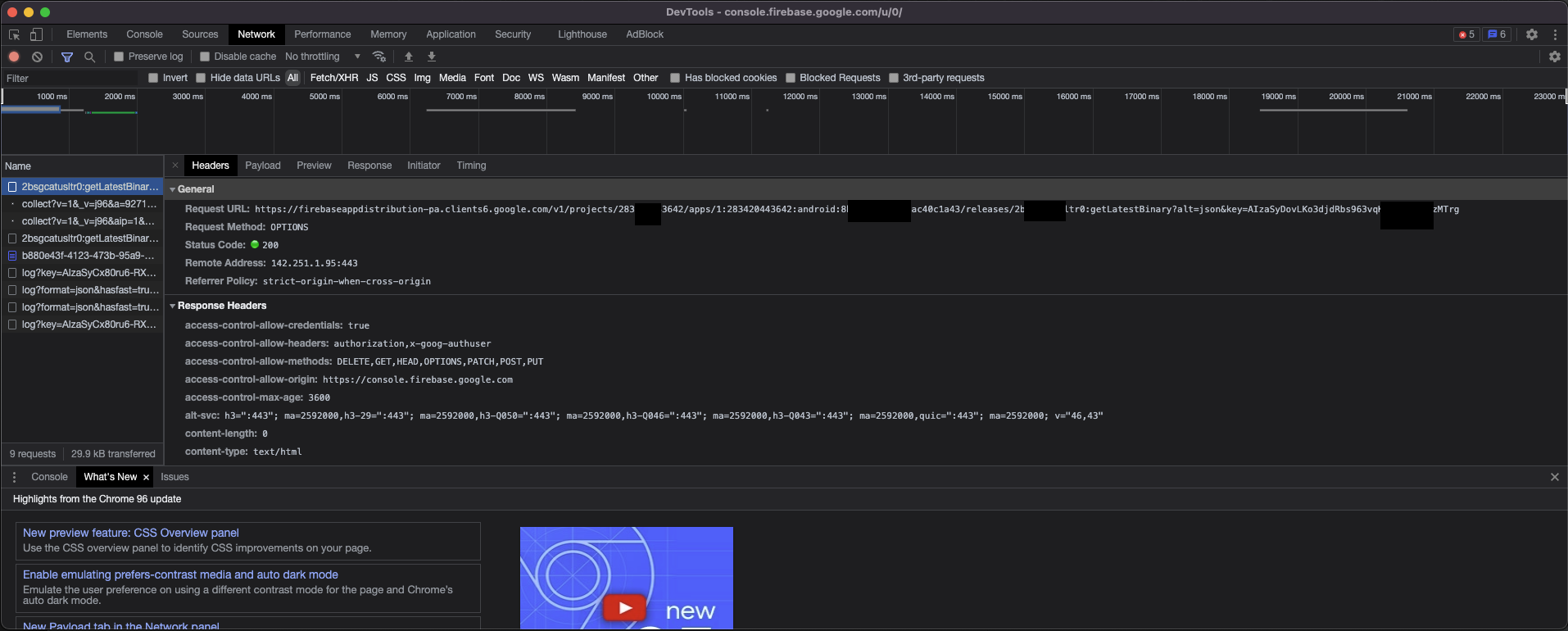Image resolution: width=1568 pixels, height=631 pixels.
Task: Click timeline bar near 7000 ms
Action: (501, 110)
